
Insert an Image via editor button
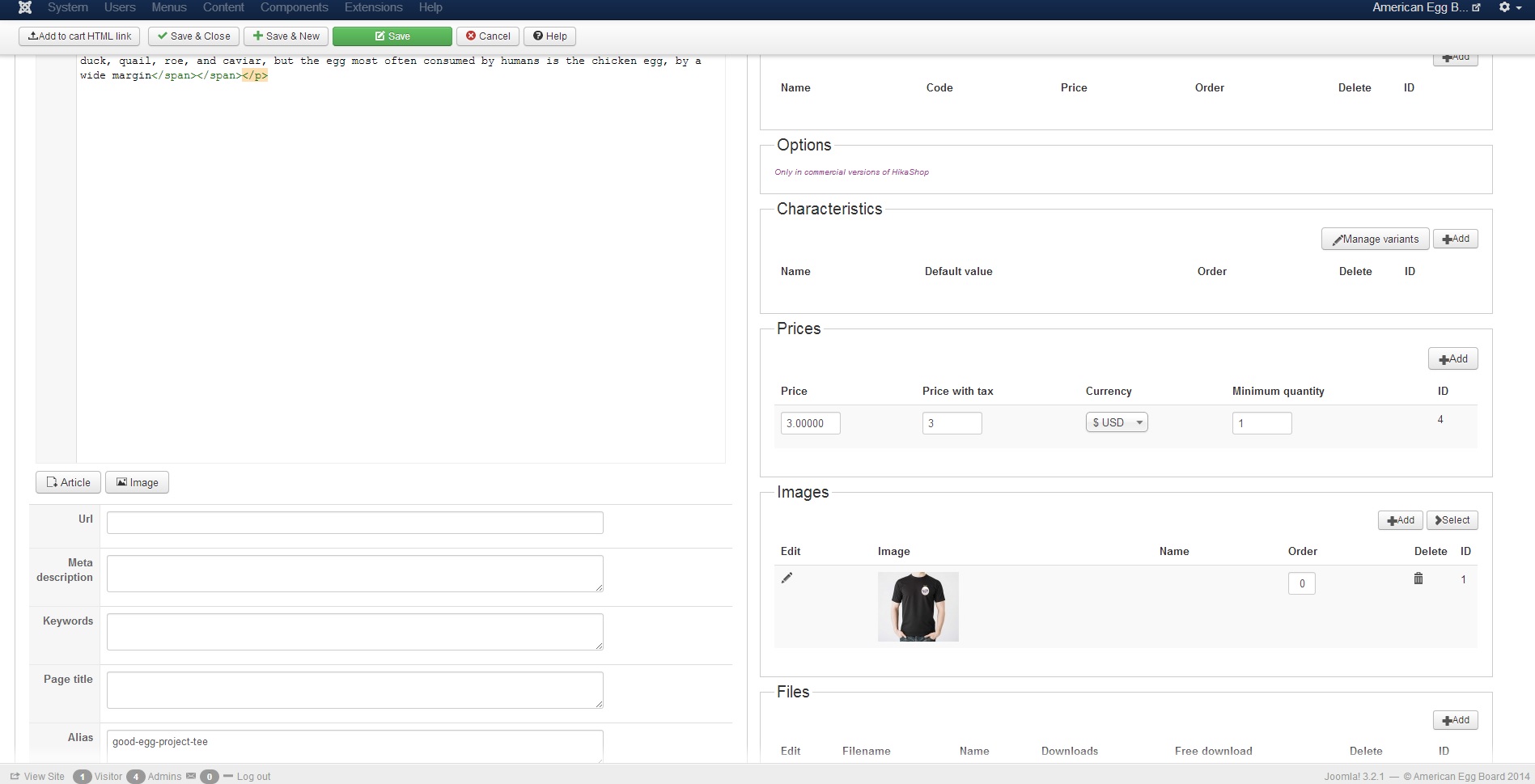[137, 482]
